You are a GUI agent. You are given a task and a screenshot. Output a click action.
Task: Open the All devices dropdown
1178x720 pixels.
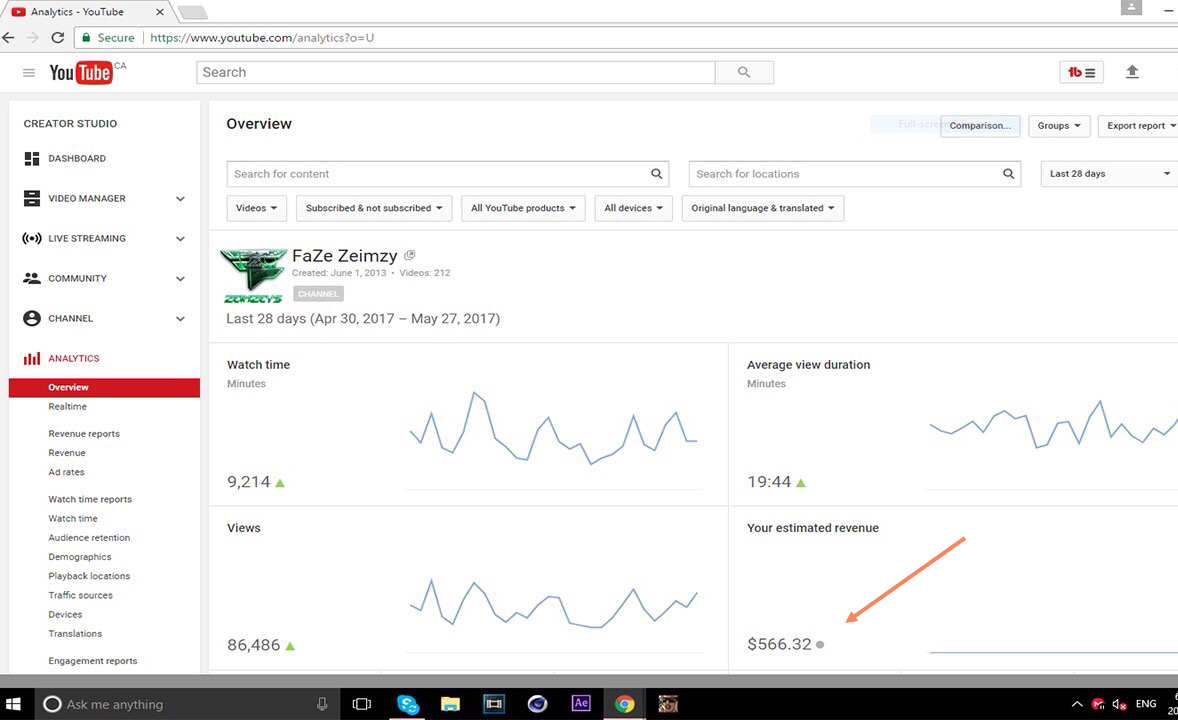pyautogui.click(x=633, y=208)
